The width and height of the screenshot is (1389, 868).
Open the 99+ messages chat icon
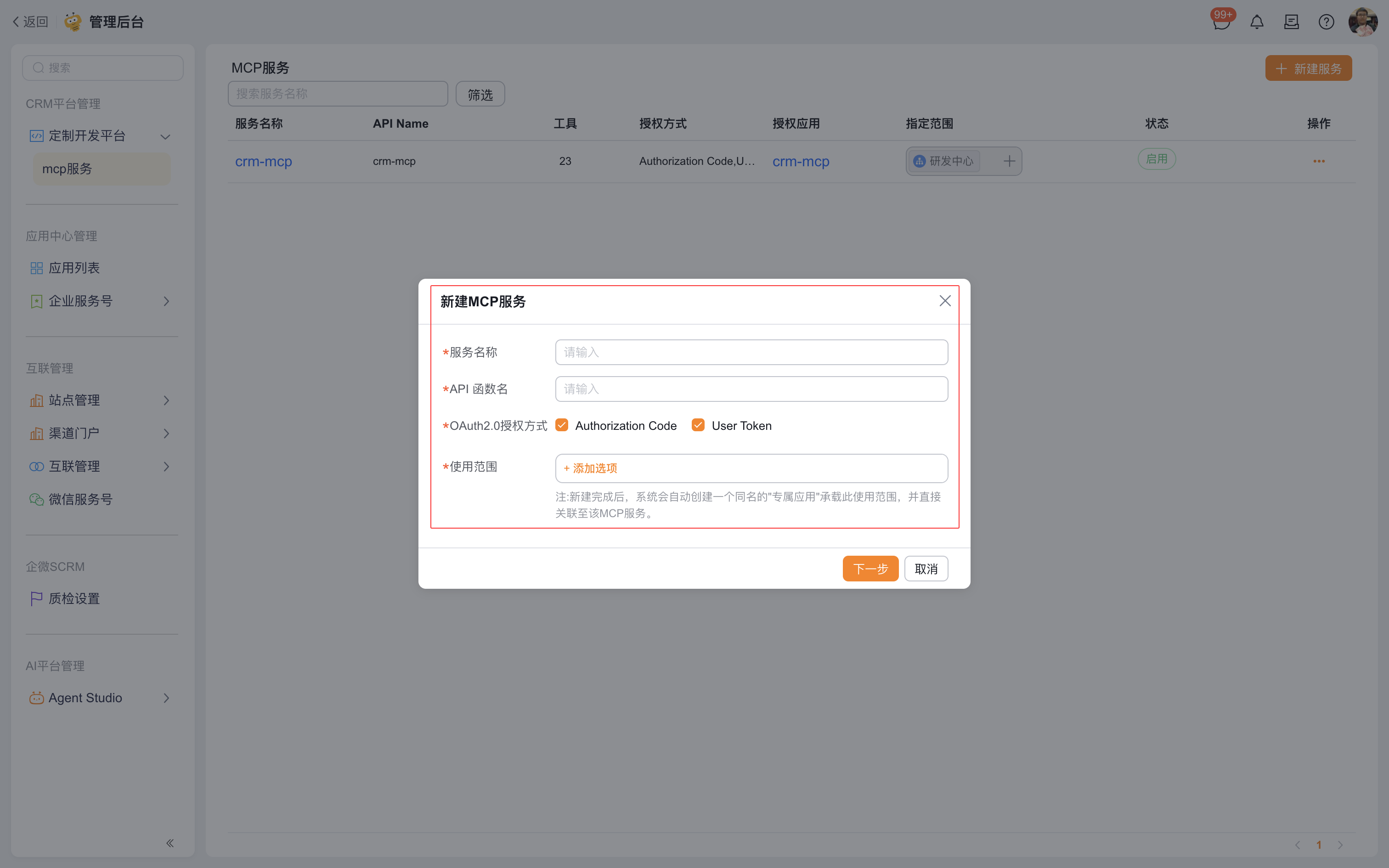1221,22
